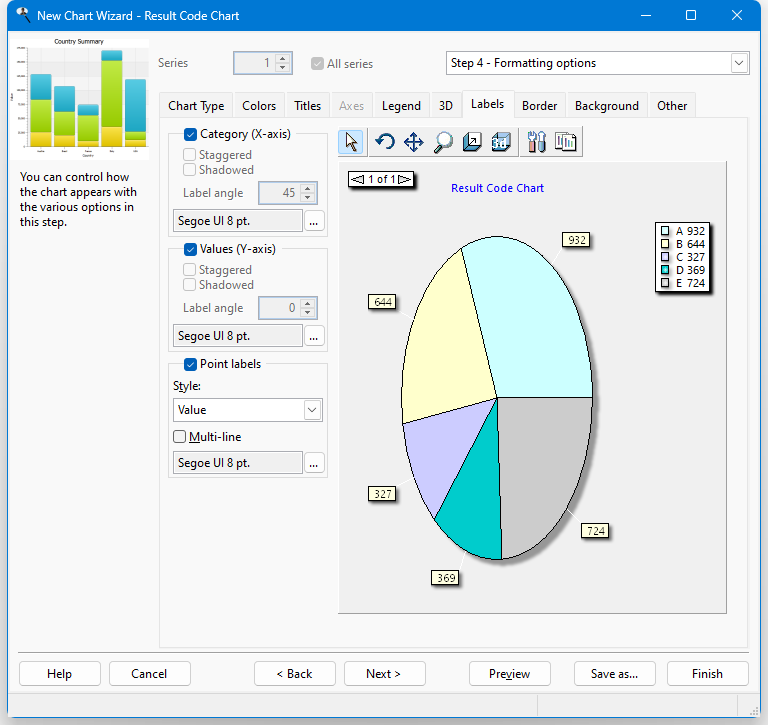
Task: Click legend swatch for series D
Action: coord(665,270)
